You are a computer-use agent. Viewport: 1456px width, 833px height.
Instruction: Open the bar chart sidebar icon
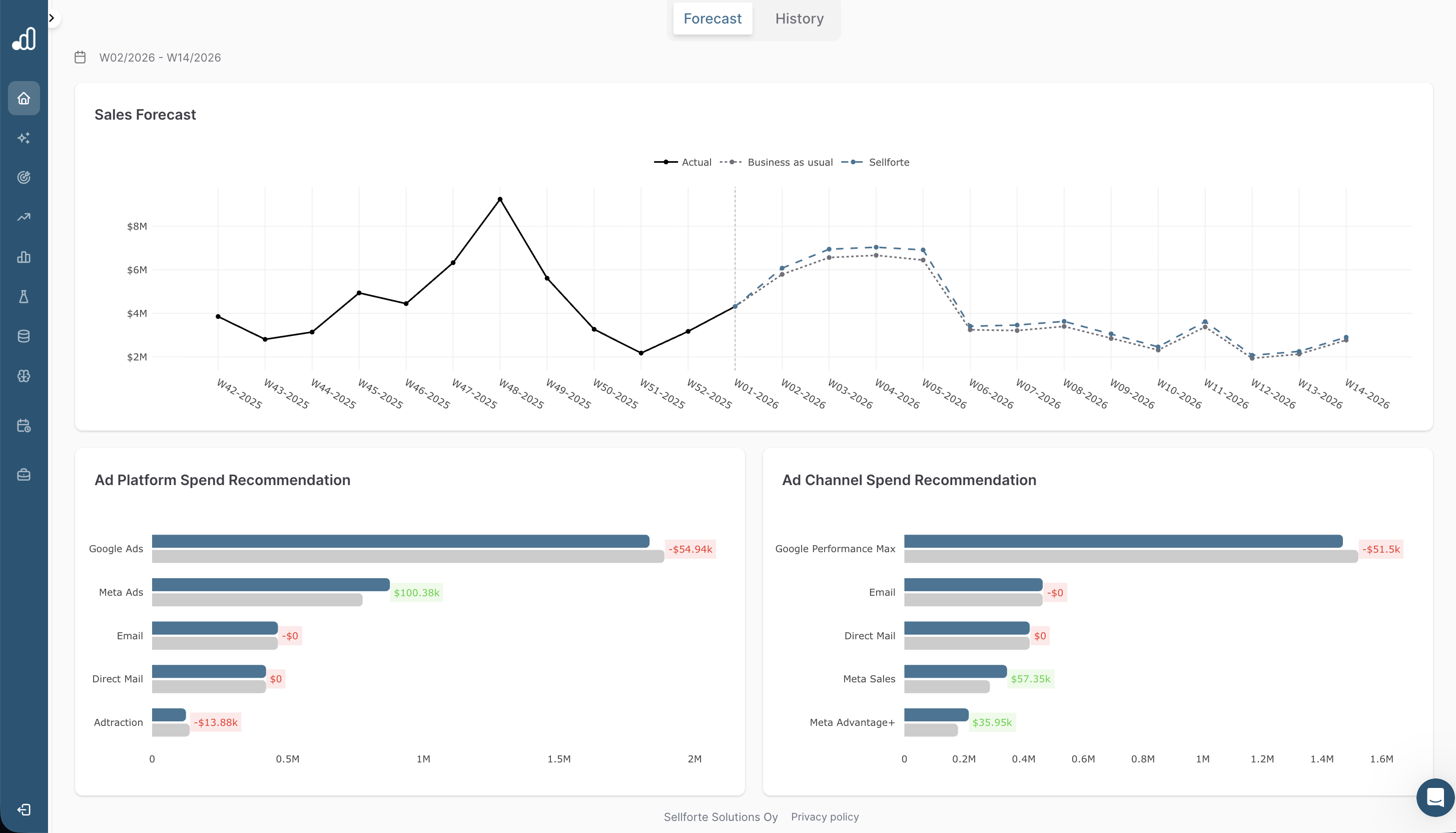(x=24, y=257)
